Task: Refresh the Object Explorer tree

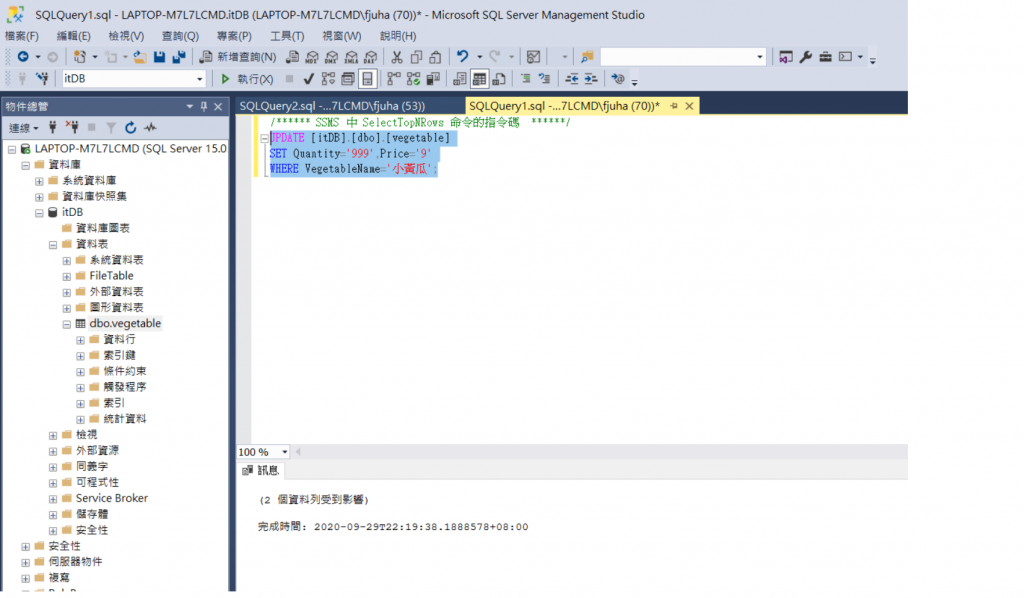Action: 131,127
